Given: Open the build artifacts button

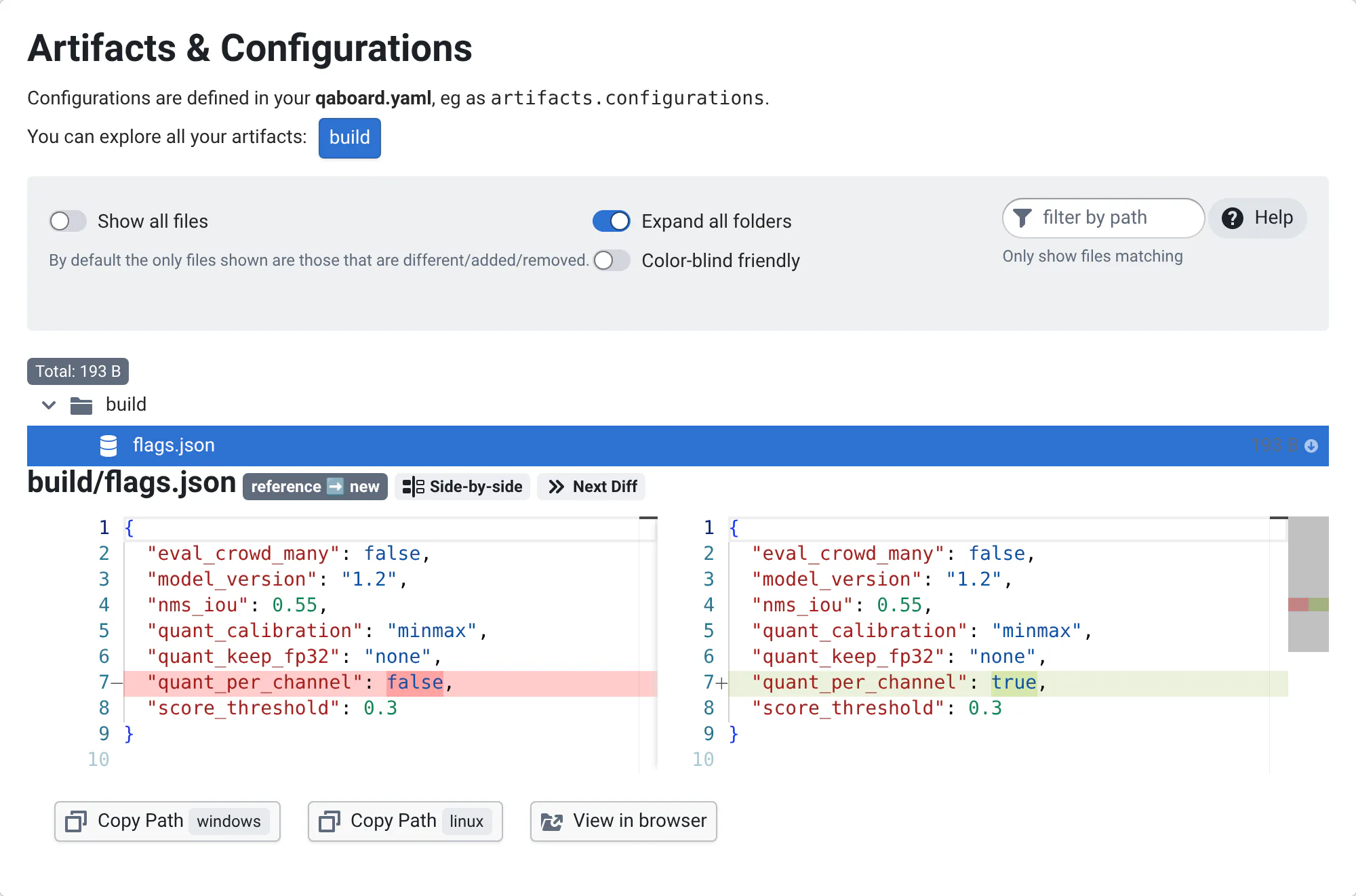Looking at the screenshot, I should click(349, 138).
